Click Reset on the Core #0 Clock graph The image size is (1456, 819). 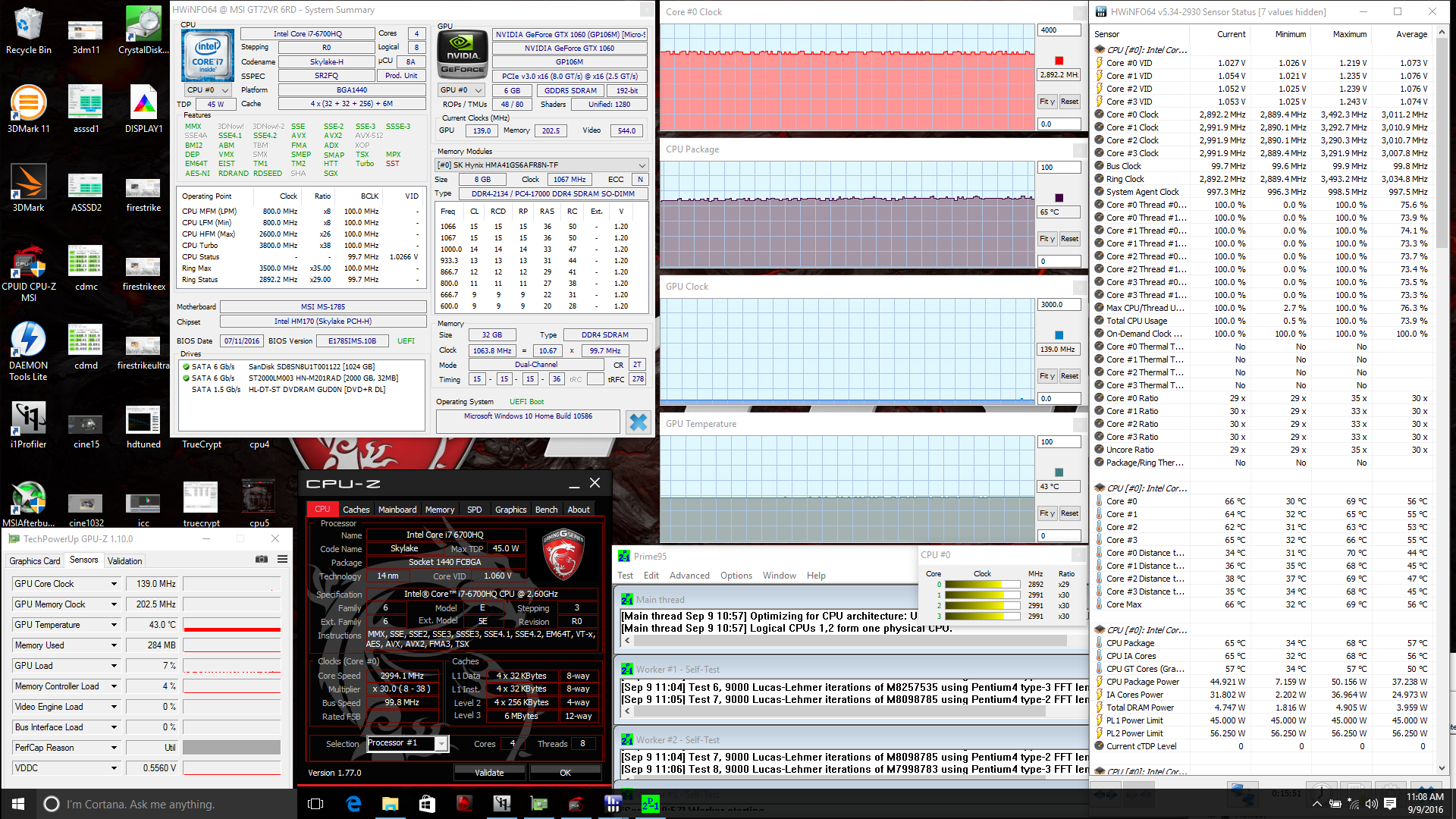(1069, 102)
